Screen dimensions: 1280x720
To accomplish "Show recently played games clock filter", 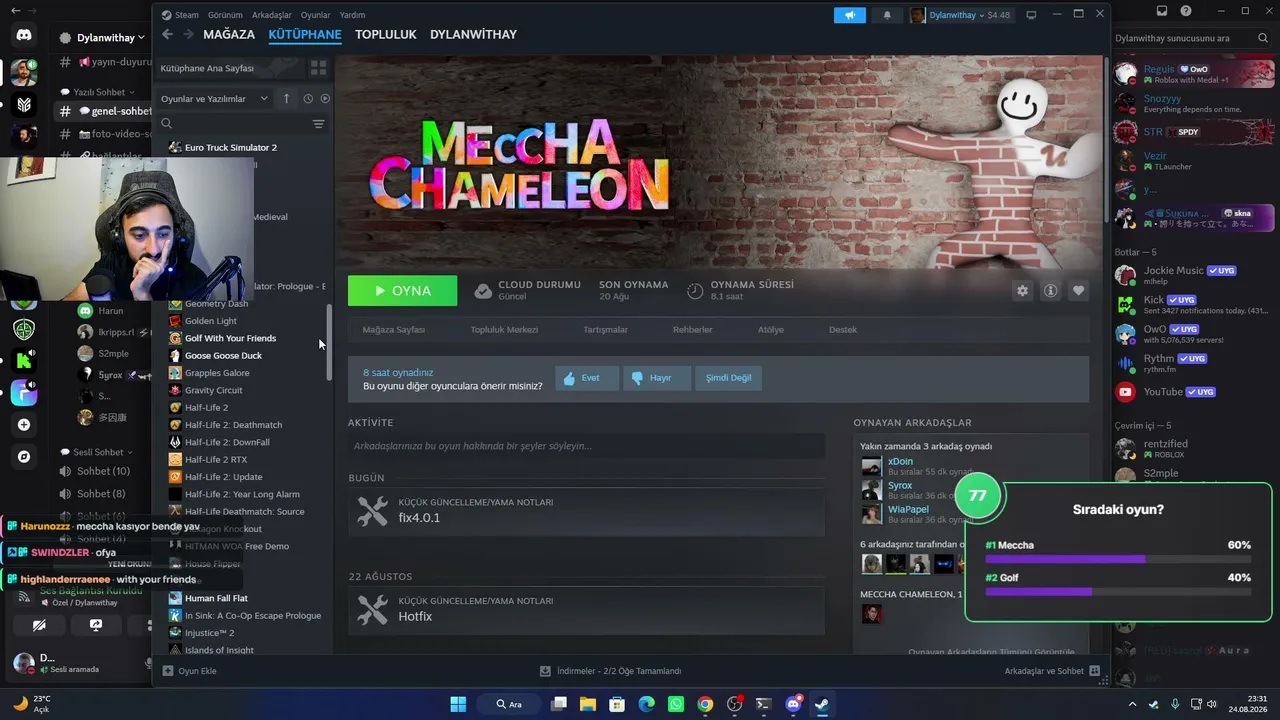I will (308, 98).
